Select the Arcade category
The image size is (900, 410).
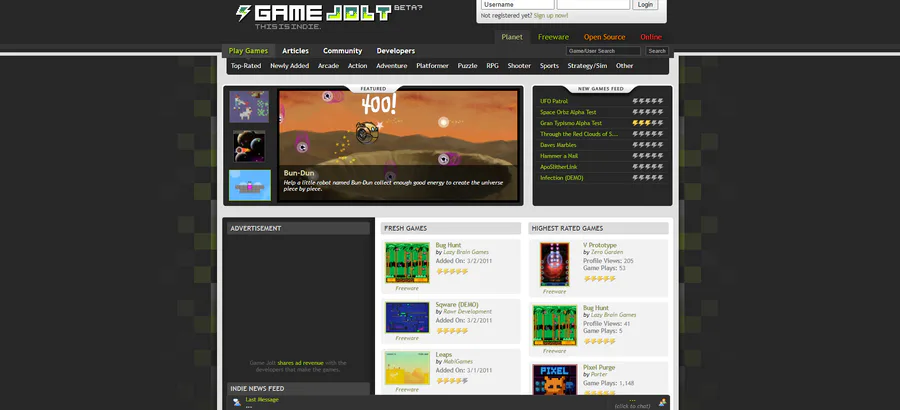click(328, 66)
